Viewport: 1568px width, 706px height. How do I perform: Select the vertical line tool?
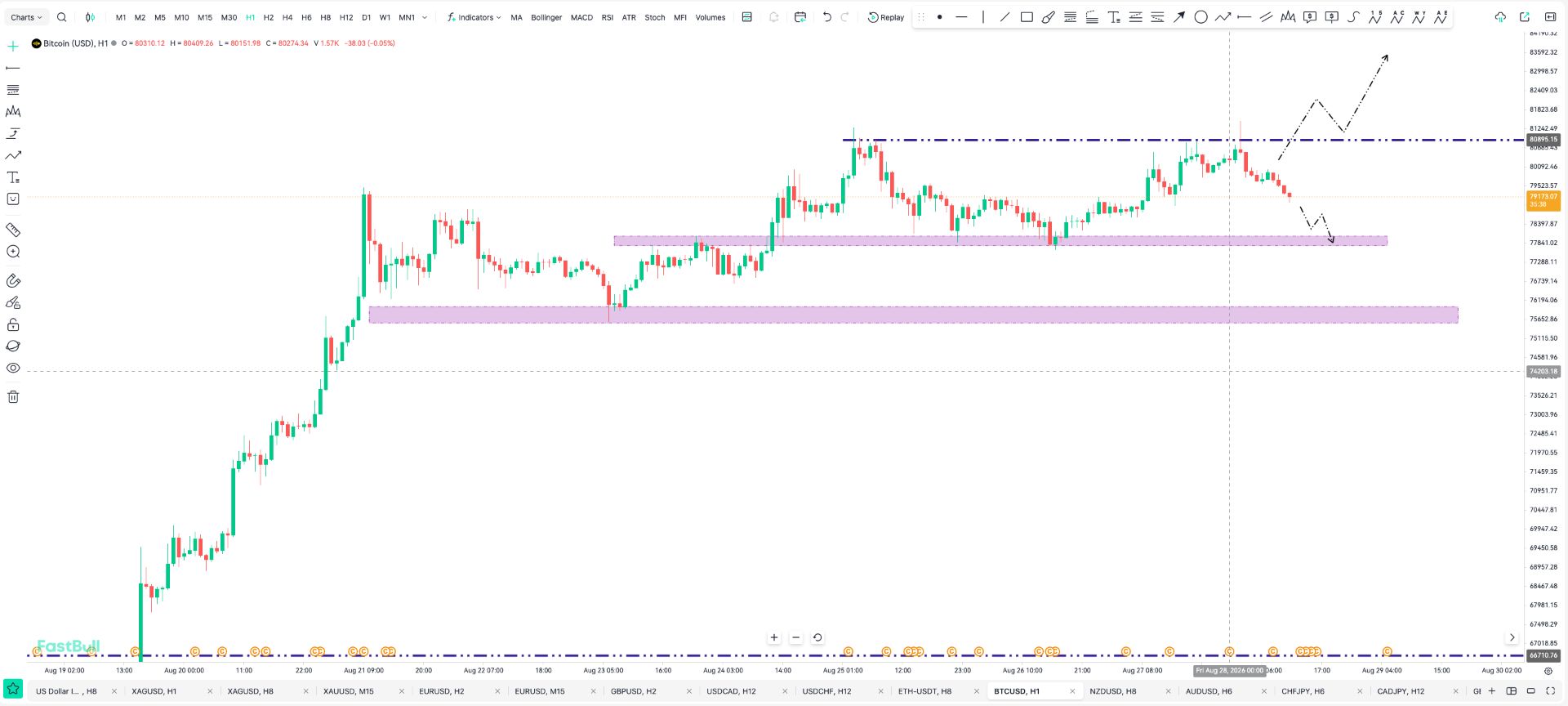[x=983, y=17]
